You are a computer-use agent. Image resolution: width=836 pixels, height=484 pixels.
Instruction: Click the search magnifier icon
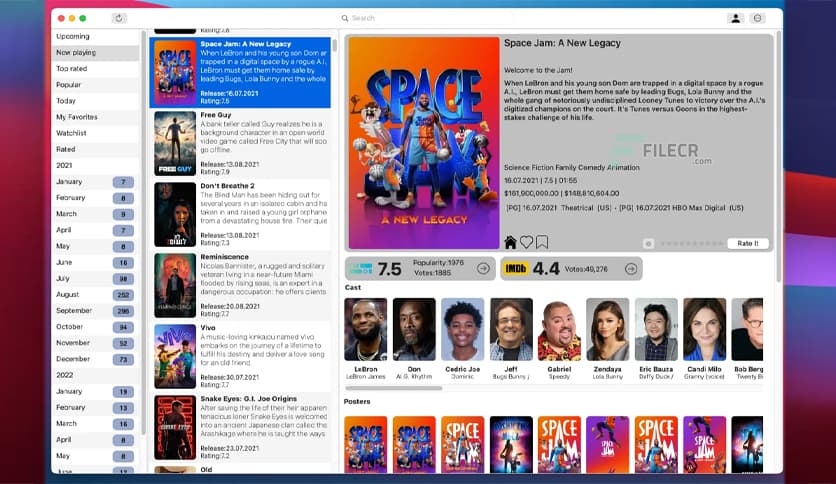tap(345, 18)
